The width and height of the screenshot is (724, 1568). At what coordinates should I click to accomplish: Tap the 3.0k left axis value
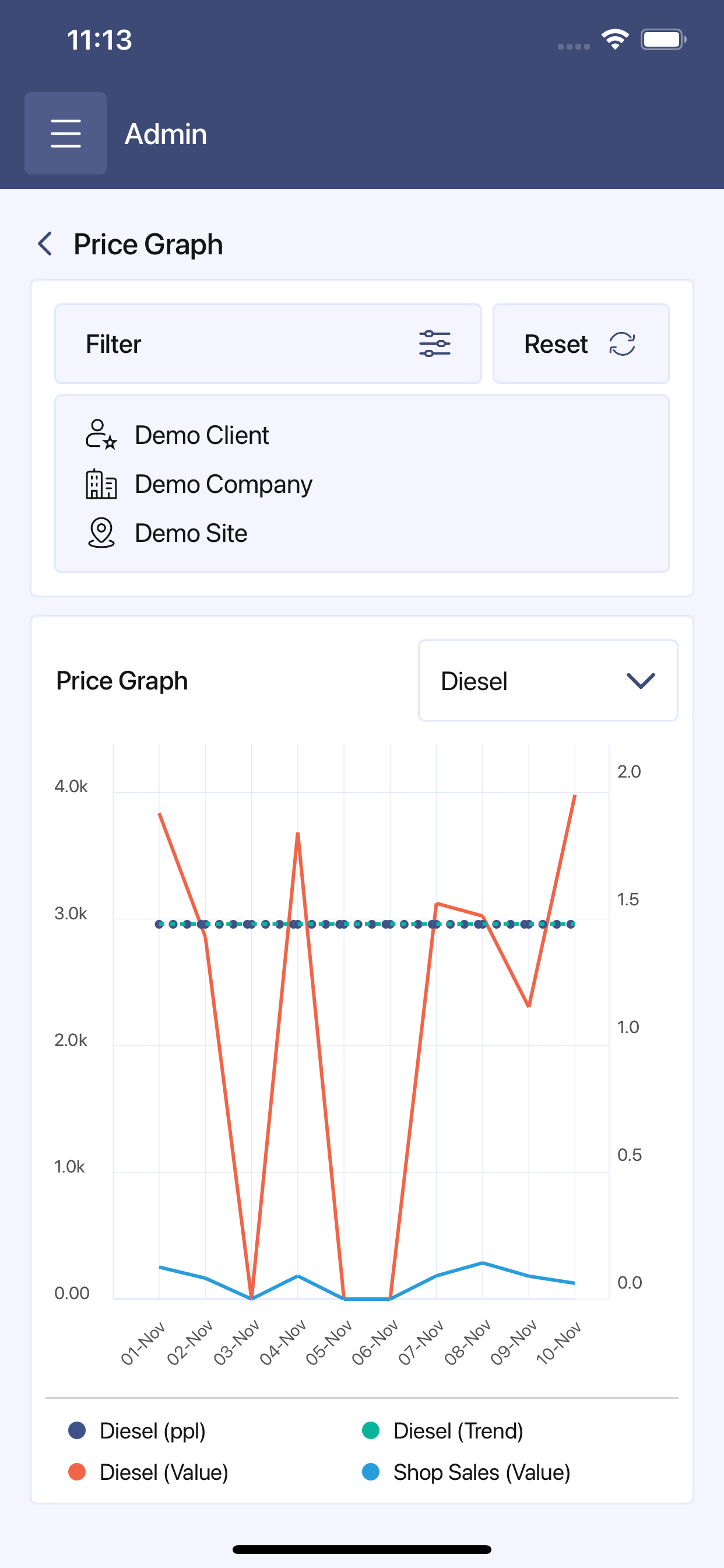pos(71,914)
